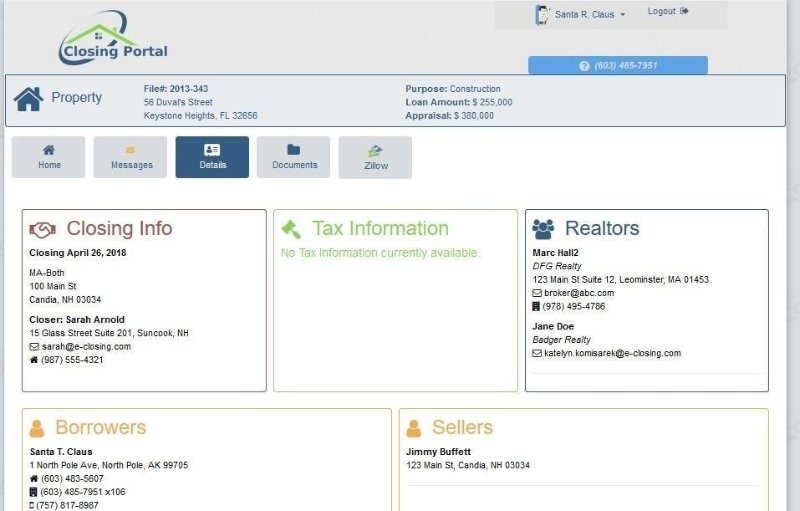Click the Santa T. Claus borrower name
800x511 pixels.
[x=61, y=452]
